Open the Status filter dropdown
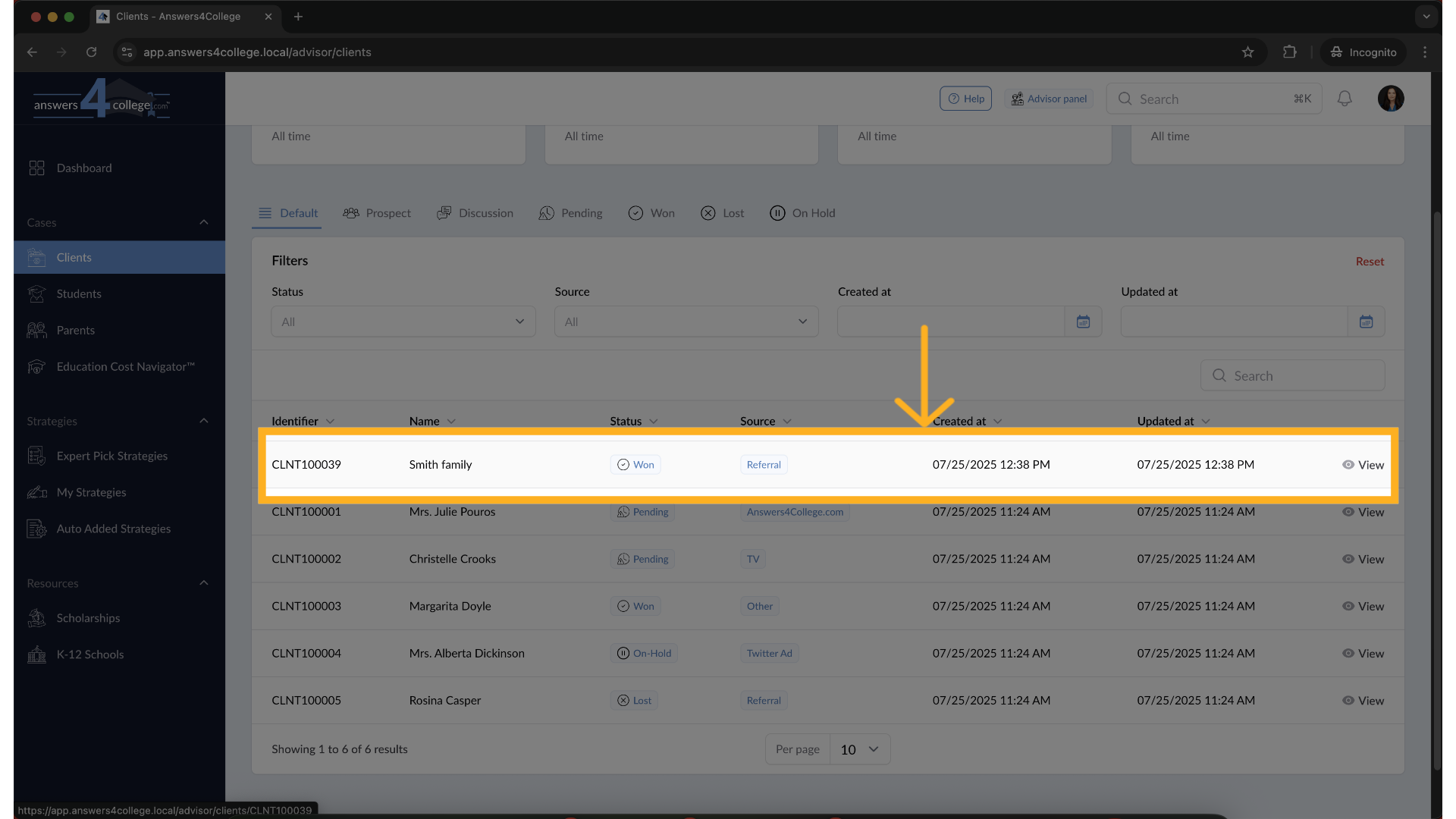1456x819 pixels. 403,322
